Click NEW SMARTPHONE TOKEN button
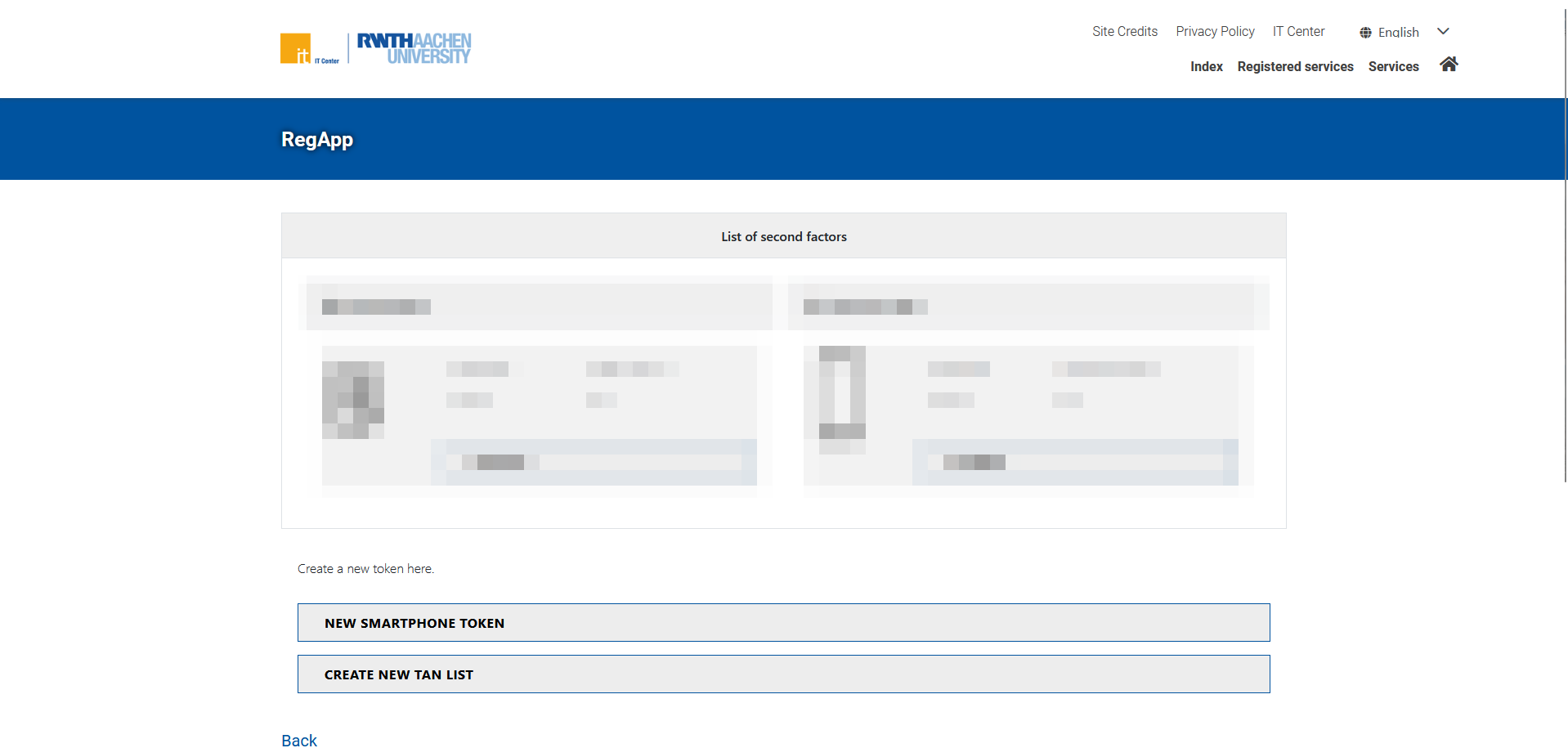Screen dimensions: 1568x748 tap(783, 623)
